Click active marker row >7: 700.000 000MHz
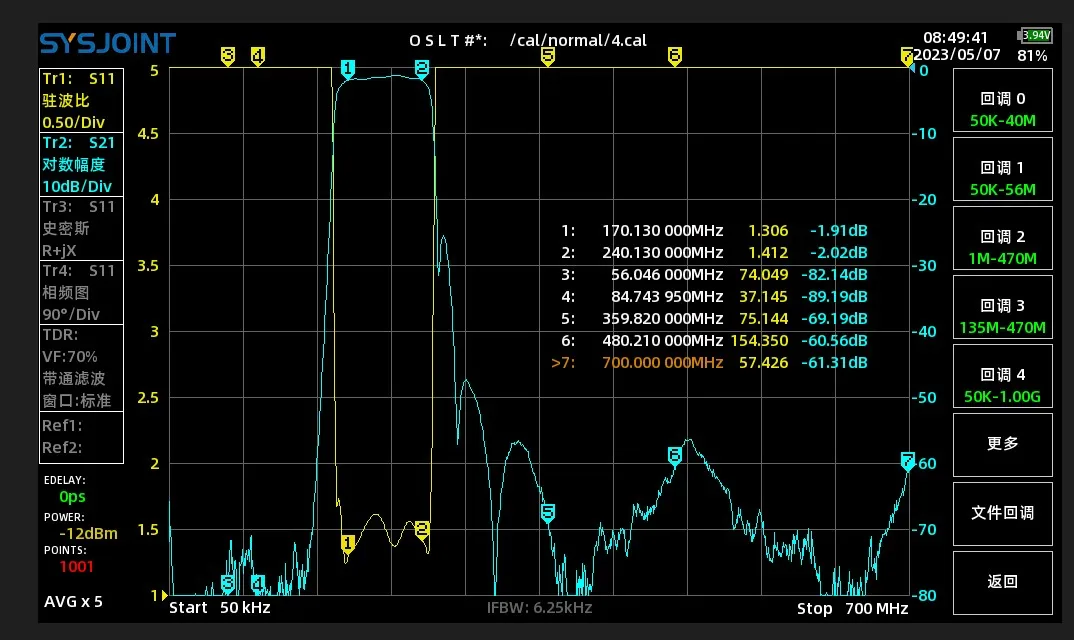Viewport: 1074px width, 640px height. coord(710,362)
